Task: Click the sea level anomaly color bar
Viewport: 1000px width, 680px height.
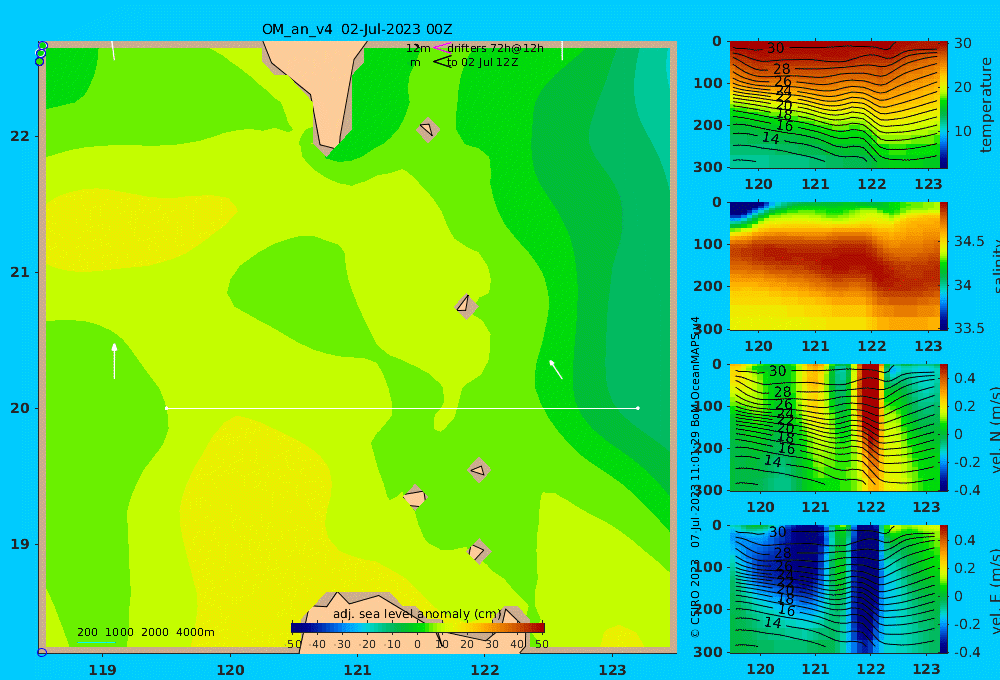Action: [x=418, y=627]
